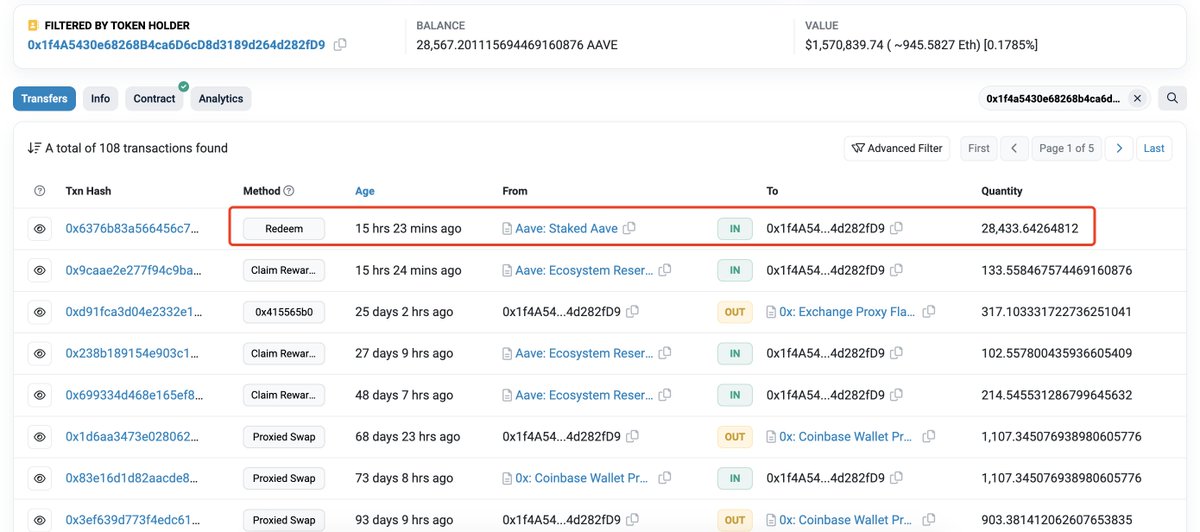Screen dimensions: 1200x532
Task: Open the Contract tab
Action: coord(155,98)
